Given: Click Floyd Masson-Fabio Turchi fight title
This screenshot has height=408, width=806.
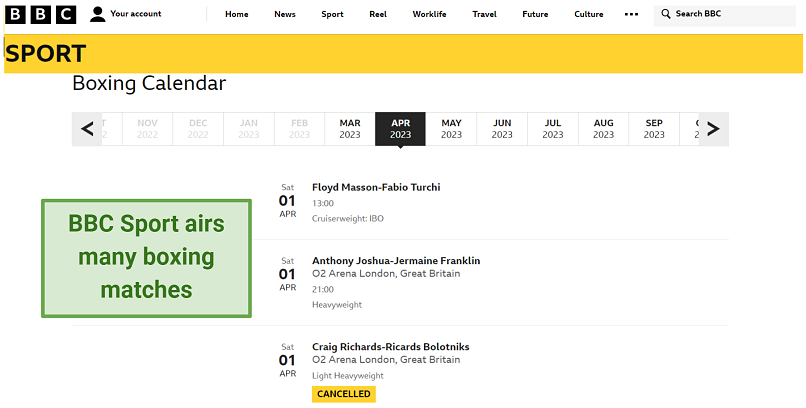Looking at the screenshot, I should (x=376, y=188).
